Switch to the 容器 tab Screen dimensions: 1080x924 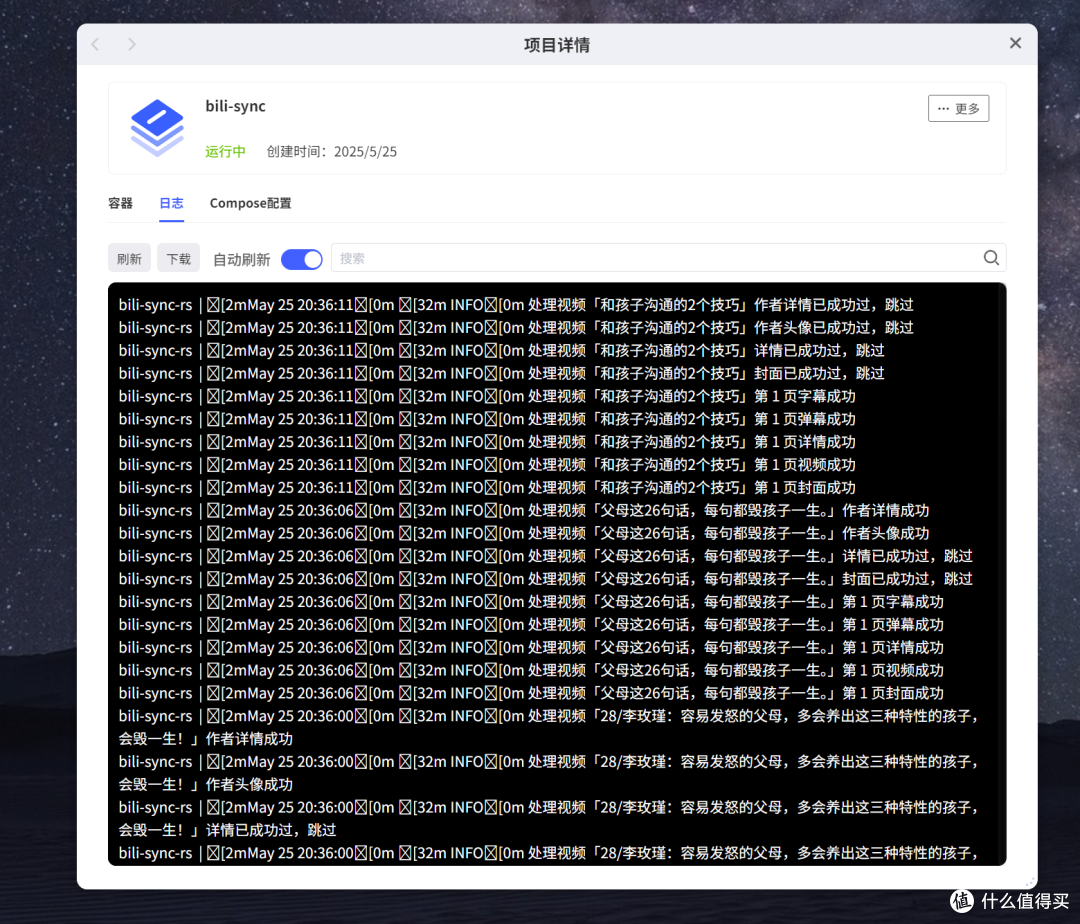[x=121, y=203]
